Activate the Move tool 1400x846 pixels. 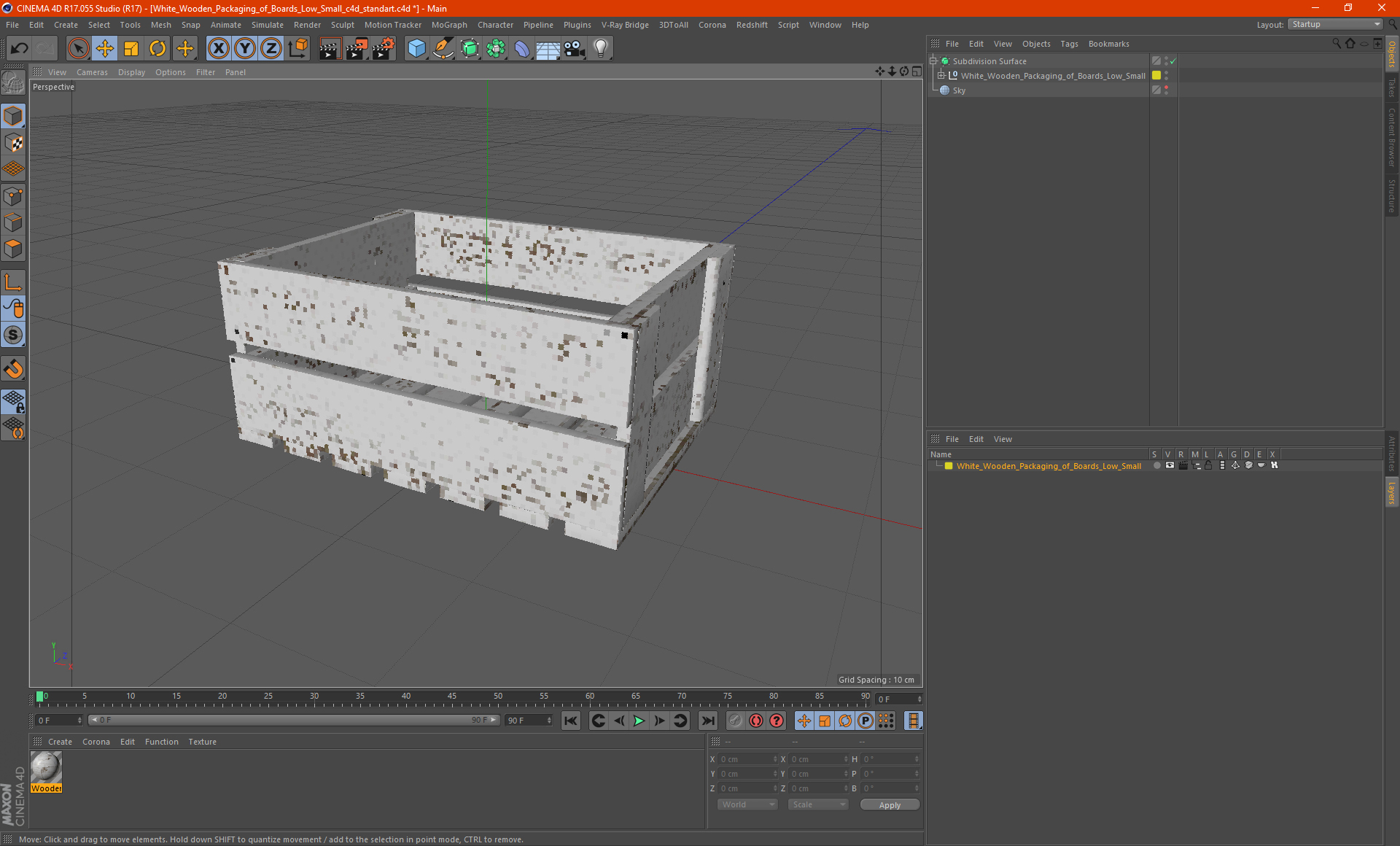[x=105, y=49]
